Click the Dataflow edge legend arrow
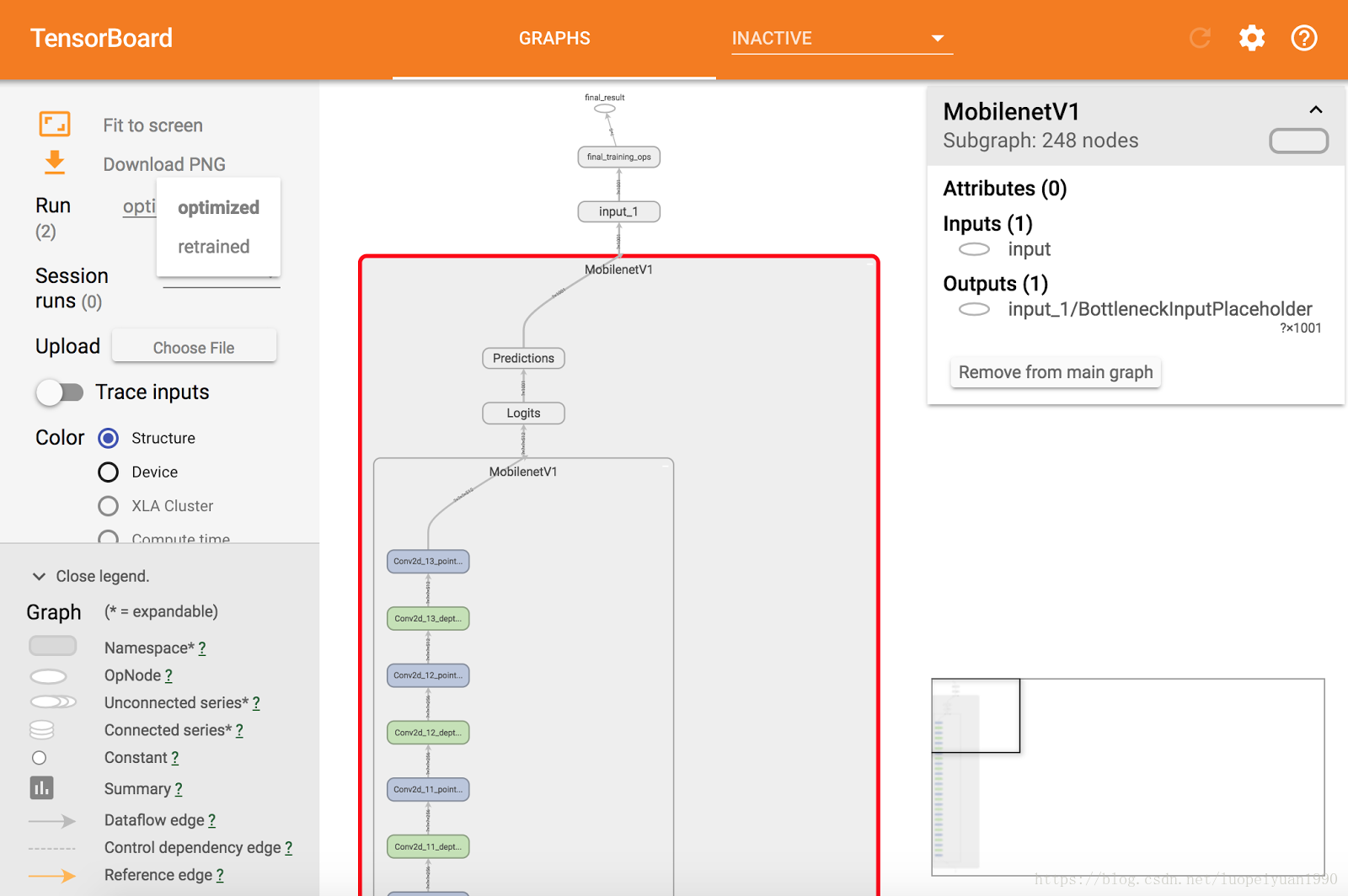1348x896 pixels. pyautogui.click(x=52, y=821)
